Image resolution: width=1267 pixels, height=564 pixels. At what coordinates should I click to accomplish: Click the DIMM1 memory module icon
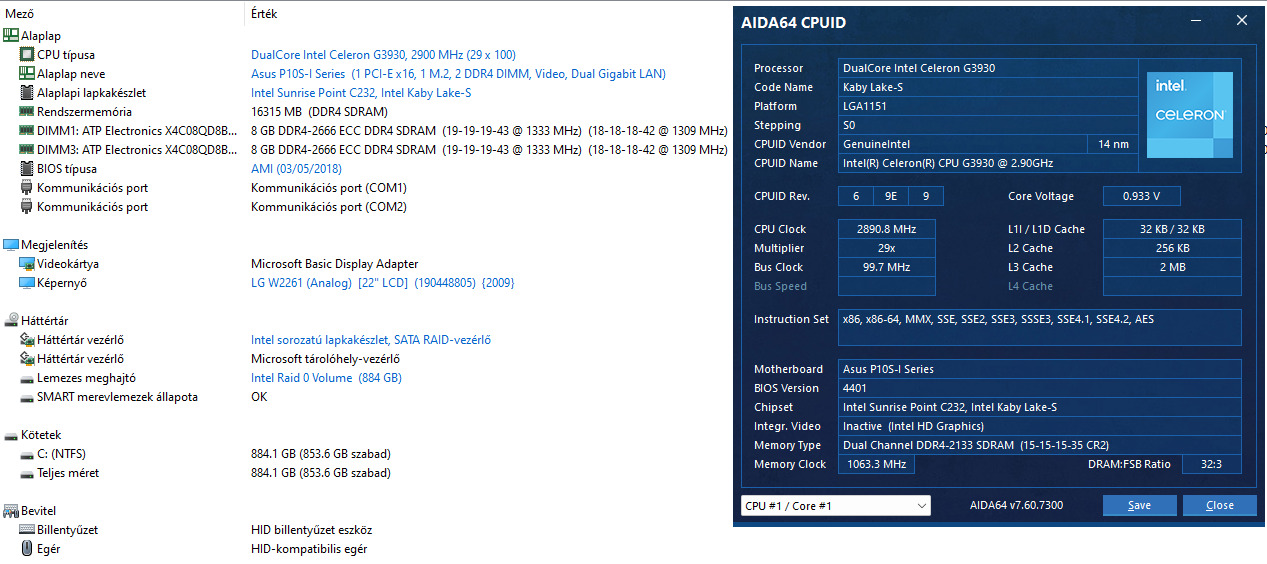(x=27, y=131)
